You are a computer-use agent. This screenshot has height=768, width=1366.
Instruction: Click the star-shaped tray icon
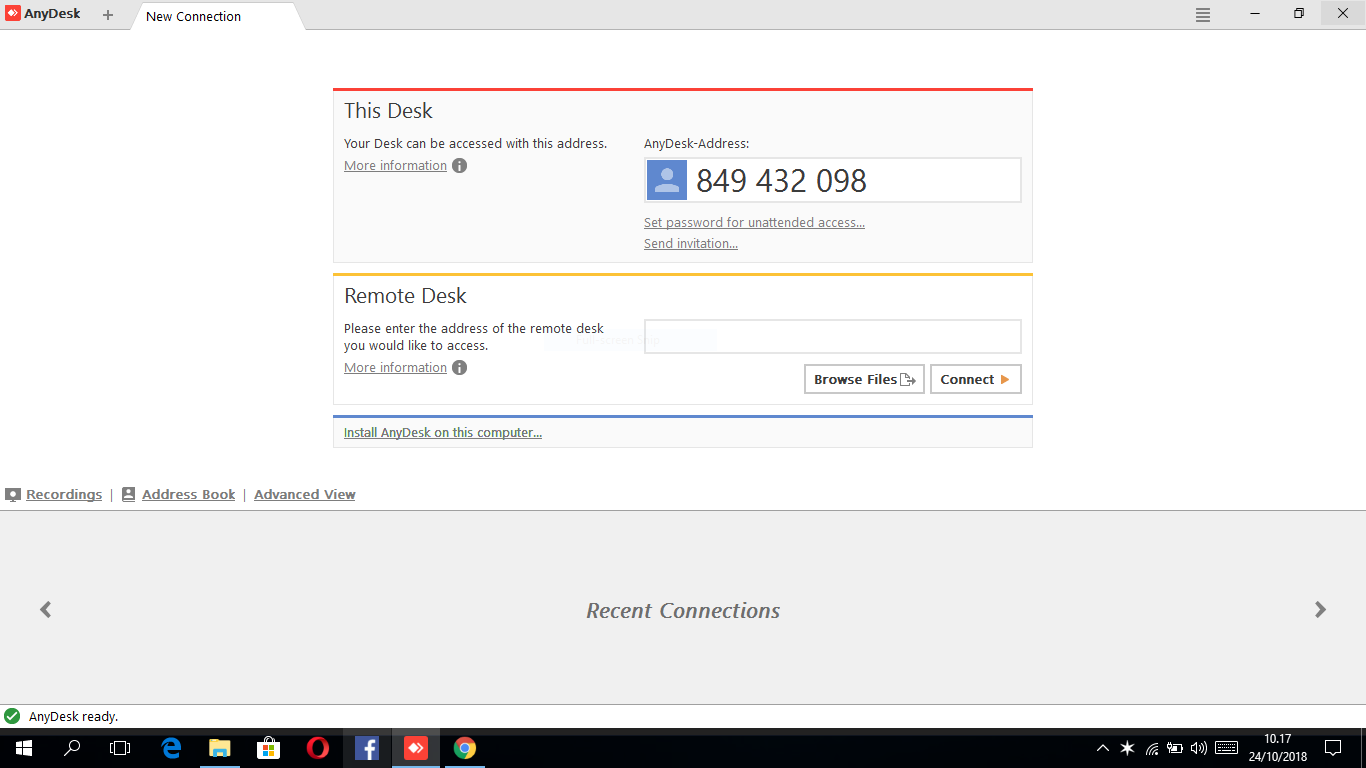tap(1127, 748)
